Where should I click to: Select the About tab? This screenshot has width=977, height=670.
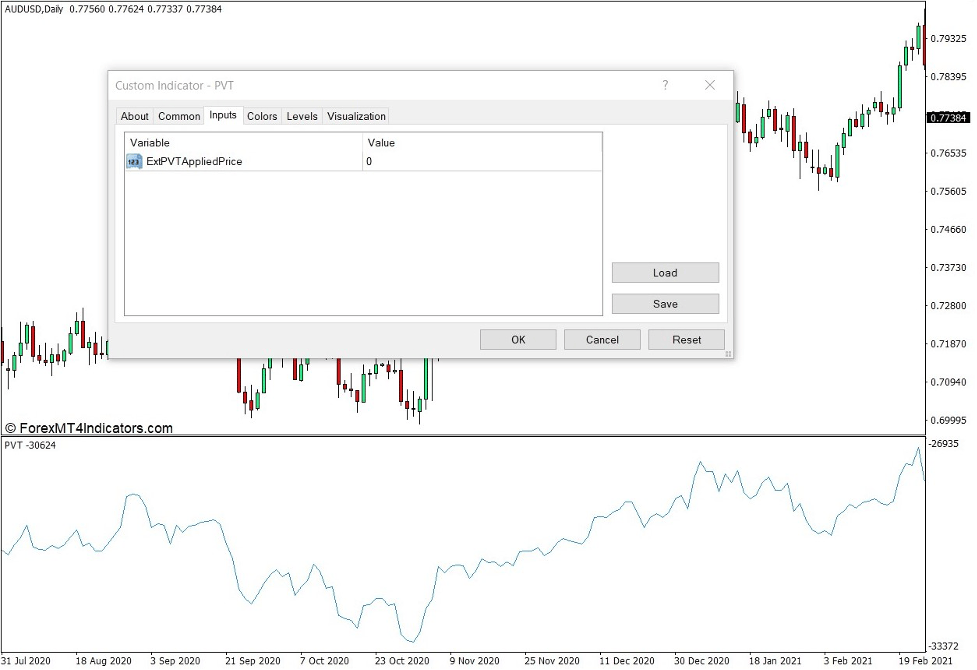pos(134,116)
